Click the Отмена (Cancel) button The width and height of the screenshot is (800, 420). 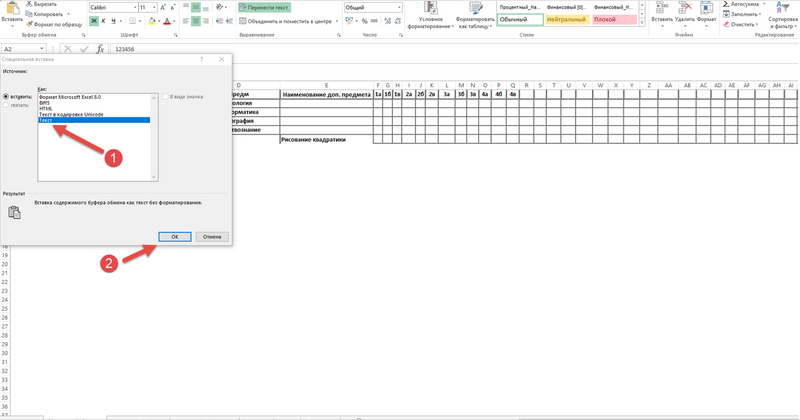tap(211, 237)
